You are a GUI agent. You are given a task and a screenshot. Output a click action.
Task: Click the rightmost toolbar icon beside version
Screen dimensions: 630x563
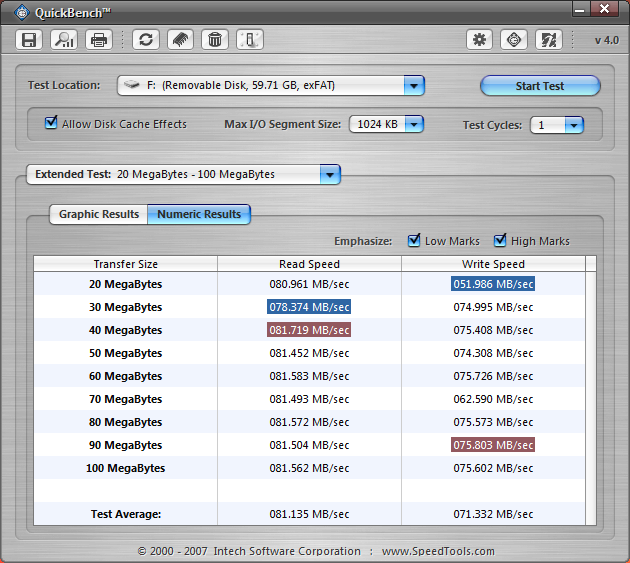[548, 40]
